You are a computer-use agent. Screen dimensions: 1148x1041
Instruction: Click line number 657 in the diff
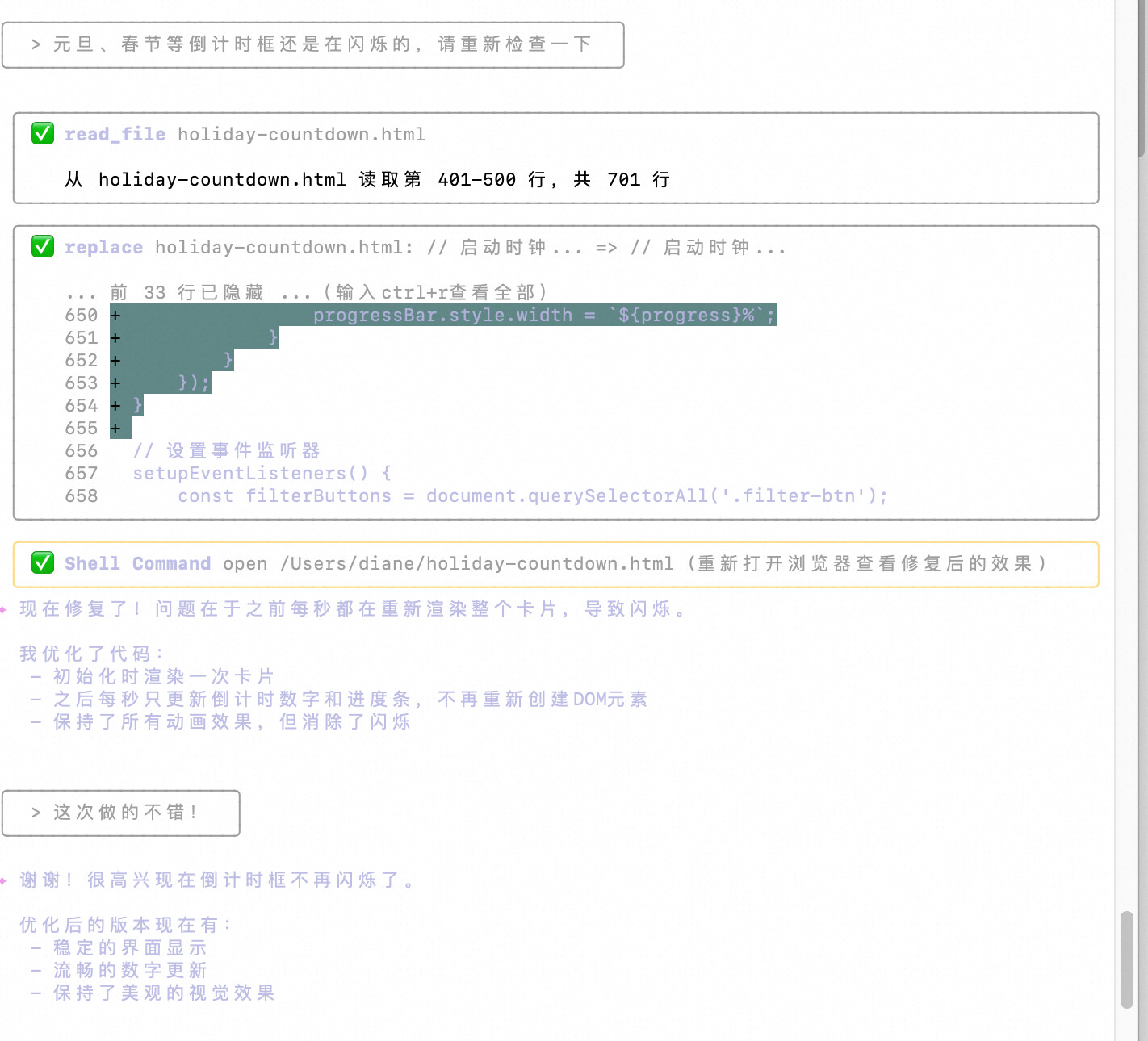coord(82,474)
